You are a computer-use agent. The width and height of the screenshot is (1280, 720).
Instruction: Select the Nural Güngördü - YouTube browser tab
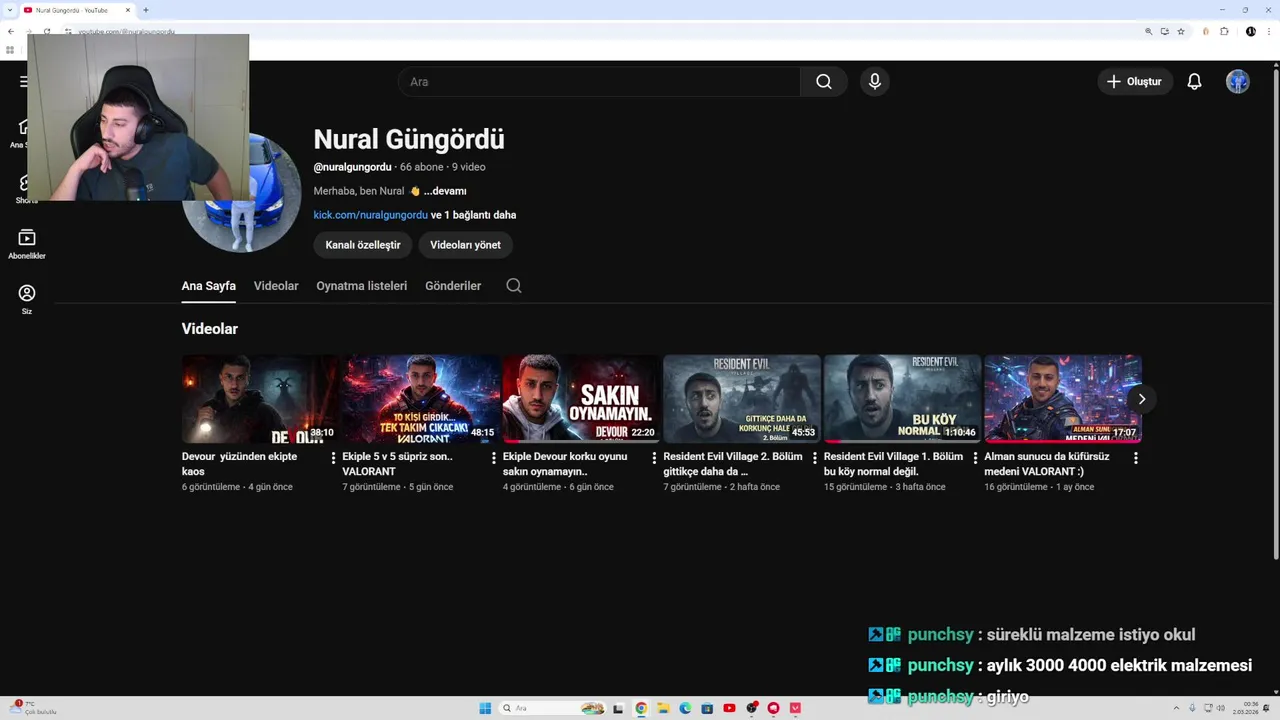76,10
